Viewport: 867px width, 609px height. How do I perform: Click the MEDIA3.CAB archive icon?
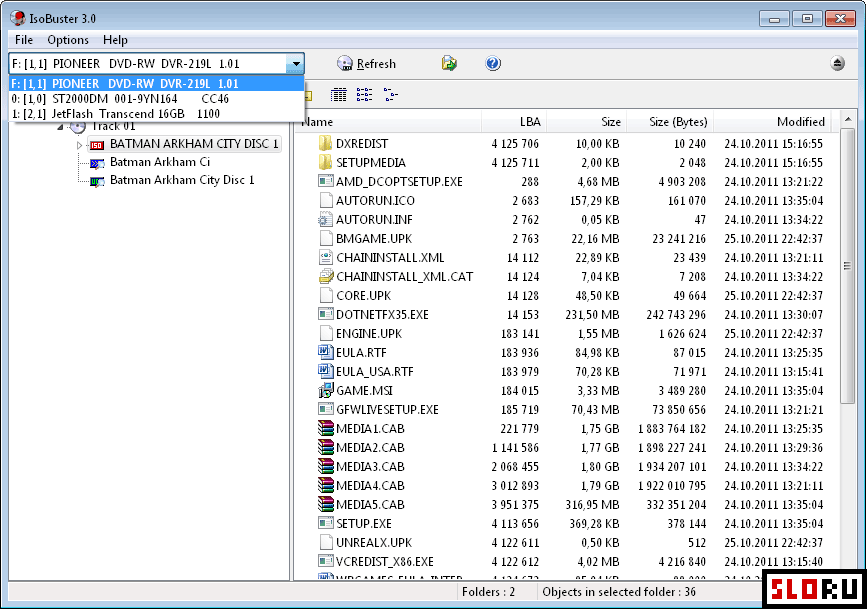(x=326, y=466)
